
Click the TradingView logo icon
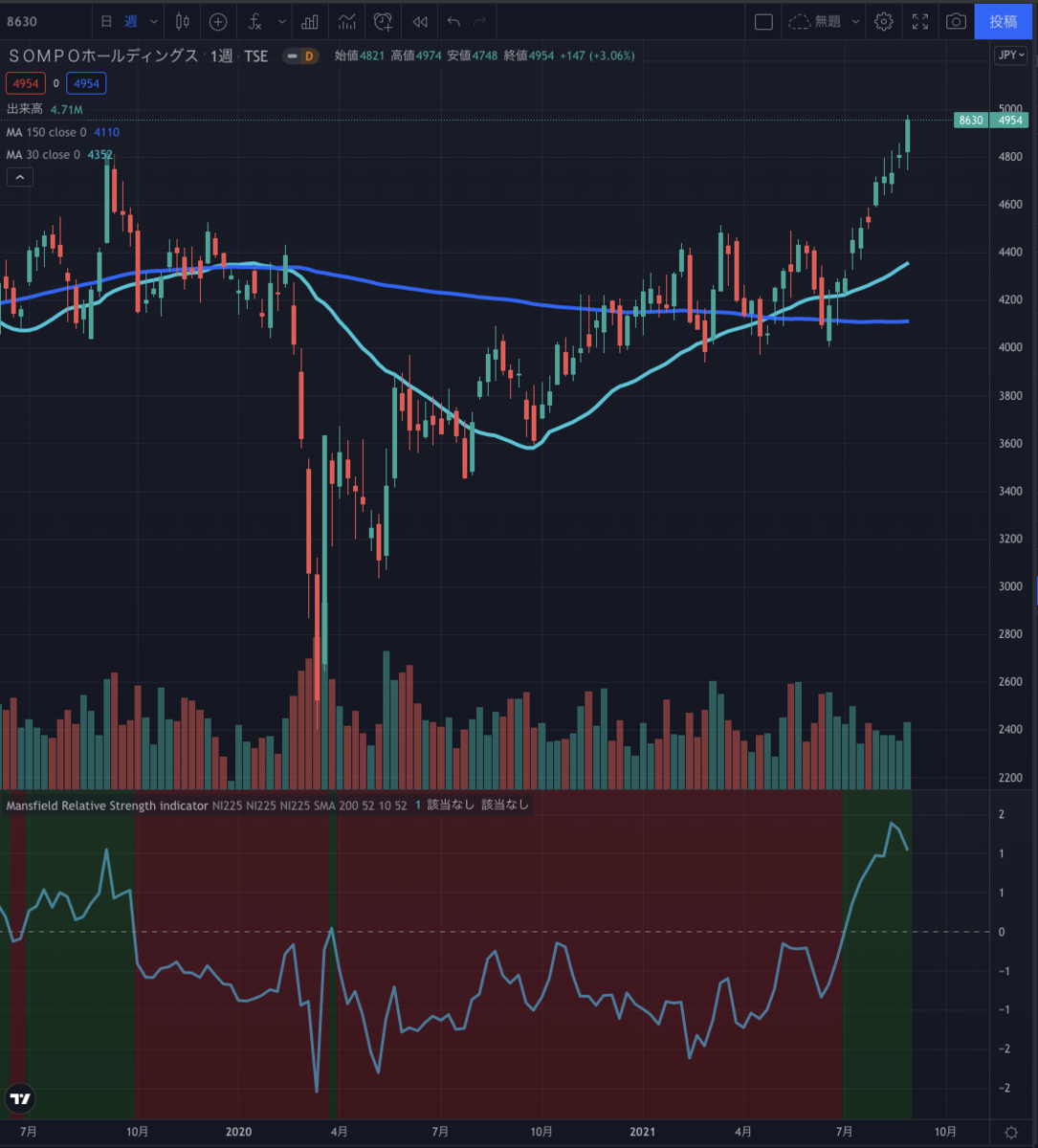click(x=19, y=1098)
